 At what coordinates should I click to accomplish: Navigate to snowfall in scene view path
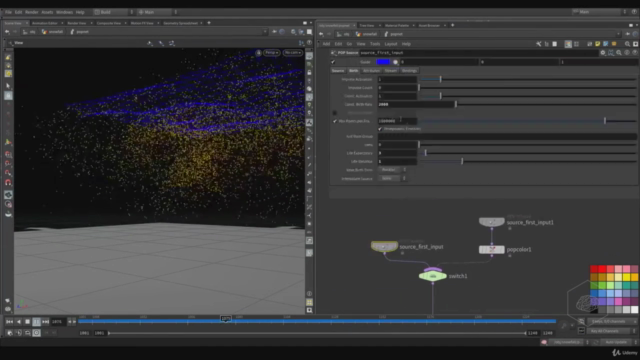pyautogui.click(x=53, y=32)
